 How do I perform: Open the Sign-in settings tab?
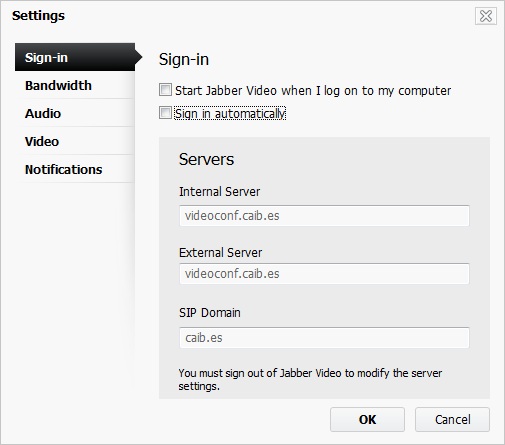[75, 57]
